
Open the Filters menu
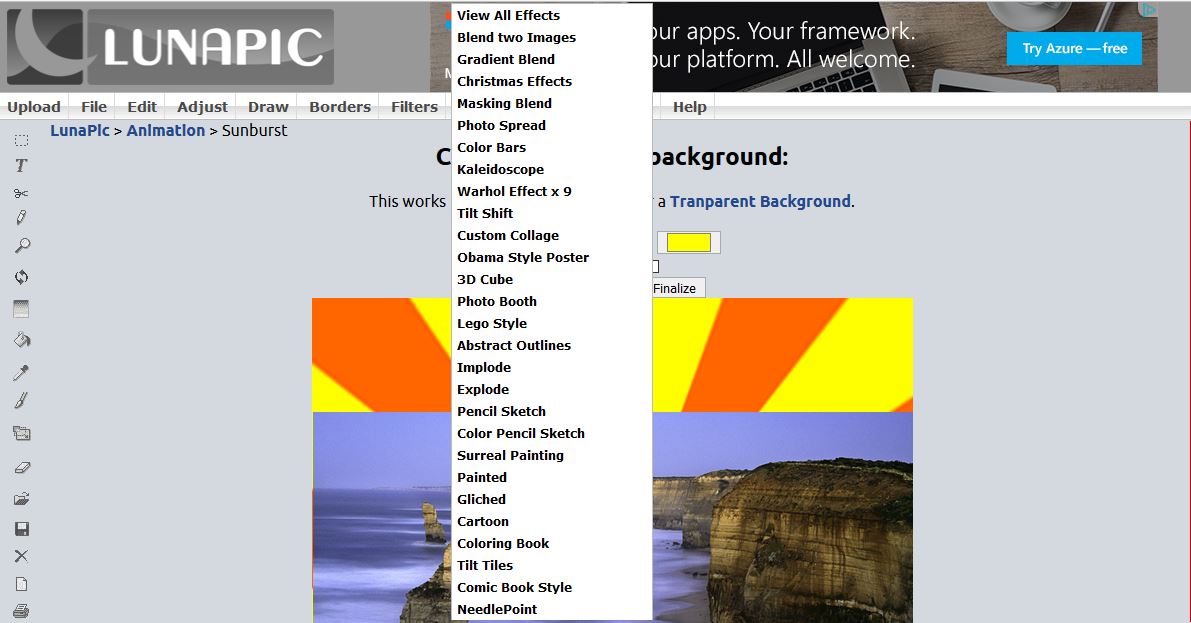point(412,106)
